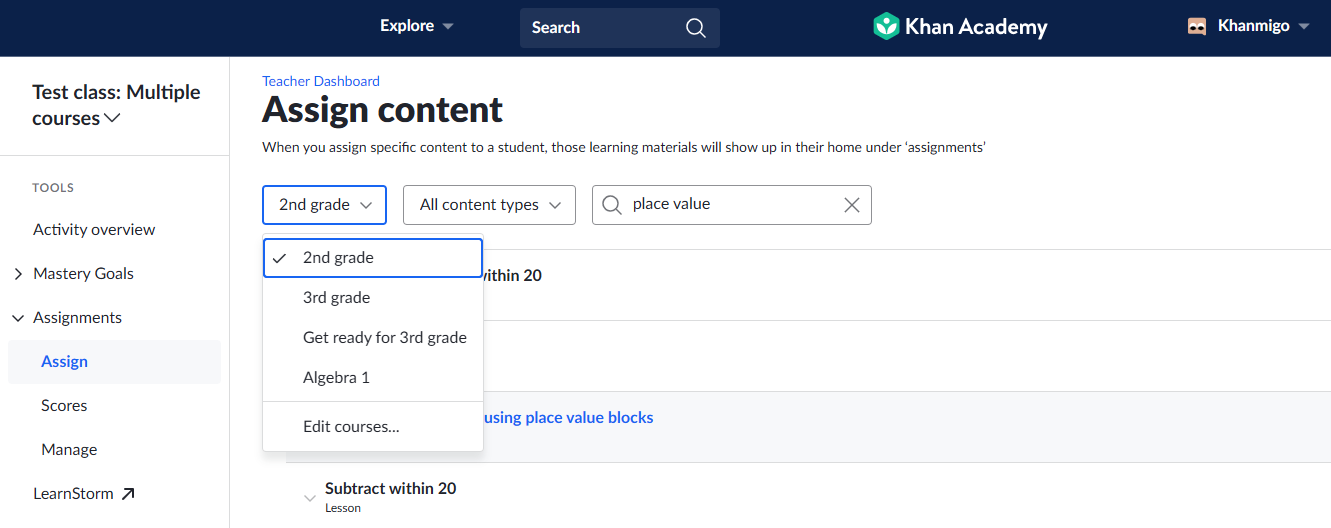Open the Explore dropdown menu

pyautogui.click(x=417, y=26)
